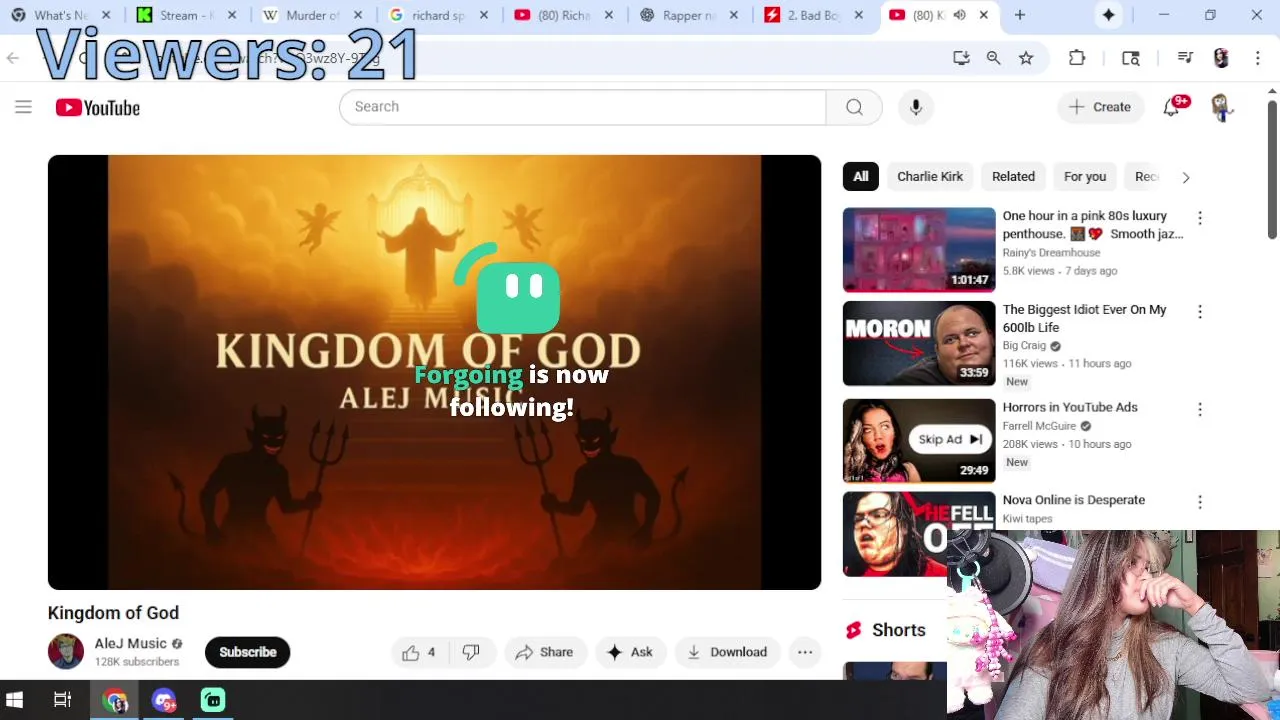Viewport: 1280px width, 720px height.
Task: Select the Related filter chip
Action: pos(1013,177)
